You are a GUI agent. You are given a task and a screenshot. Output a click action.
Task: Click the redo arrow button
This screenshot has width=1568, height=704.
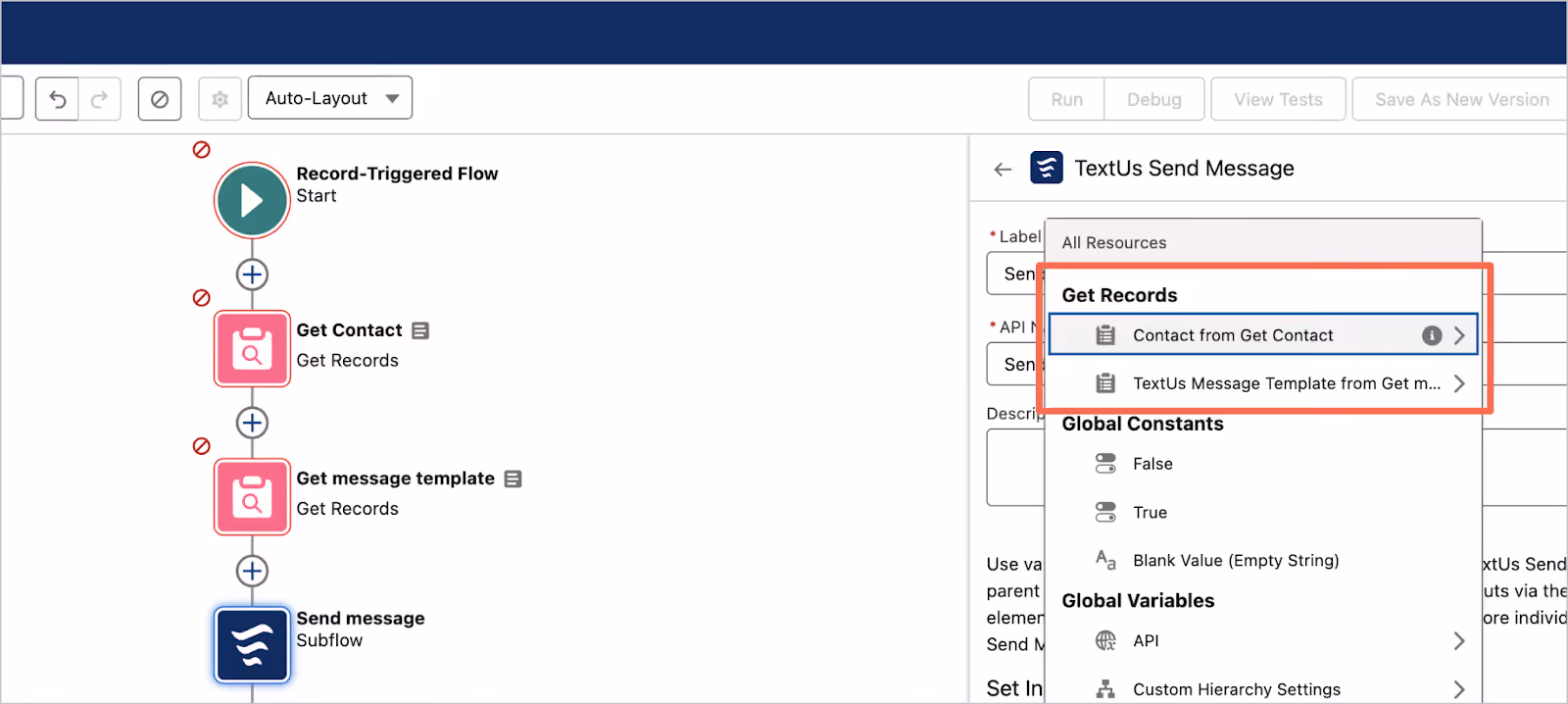click(100, 99)
